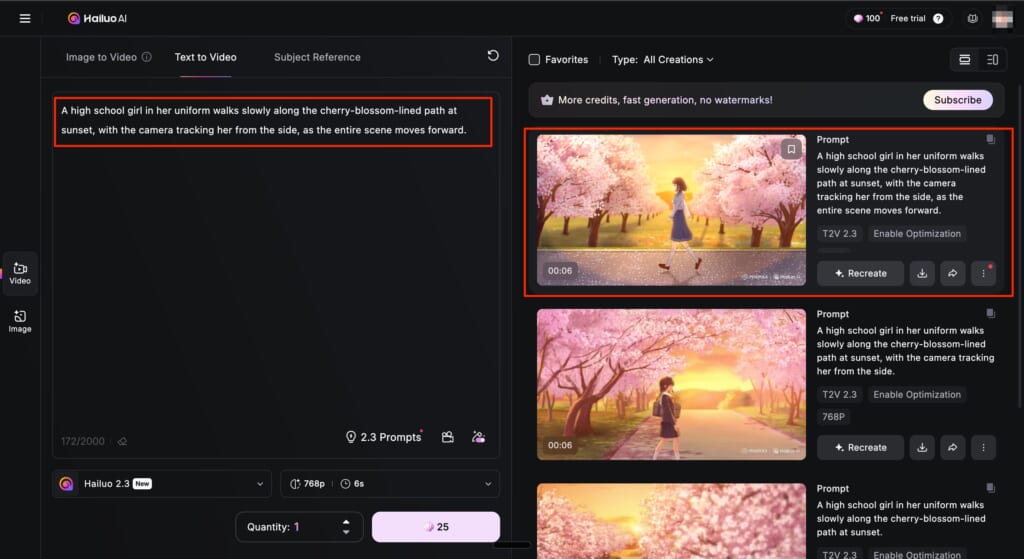The height and width of the screenshot is (559, 1024).
Task: Click the reset icon next to Subject Reference
Action: coord(493,56)
